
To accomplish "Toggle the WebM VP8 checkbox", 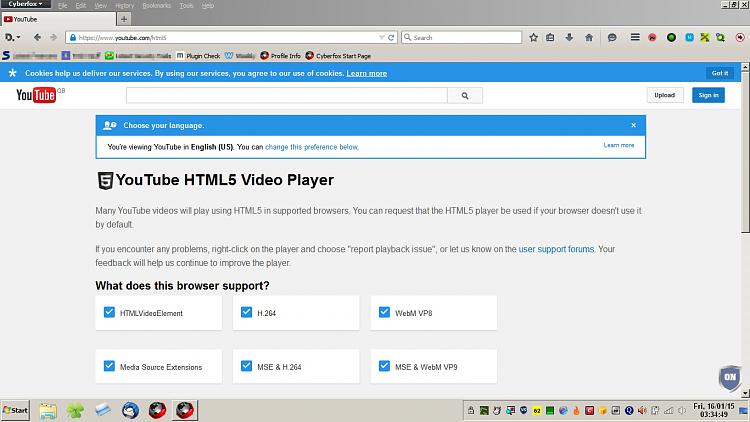I will coord(384,312).
